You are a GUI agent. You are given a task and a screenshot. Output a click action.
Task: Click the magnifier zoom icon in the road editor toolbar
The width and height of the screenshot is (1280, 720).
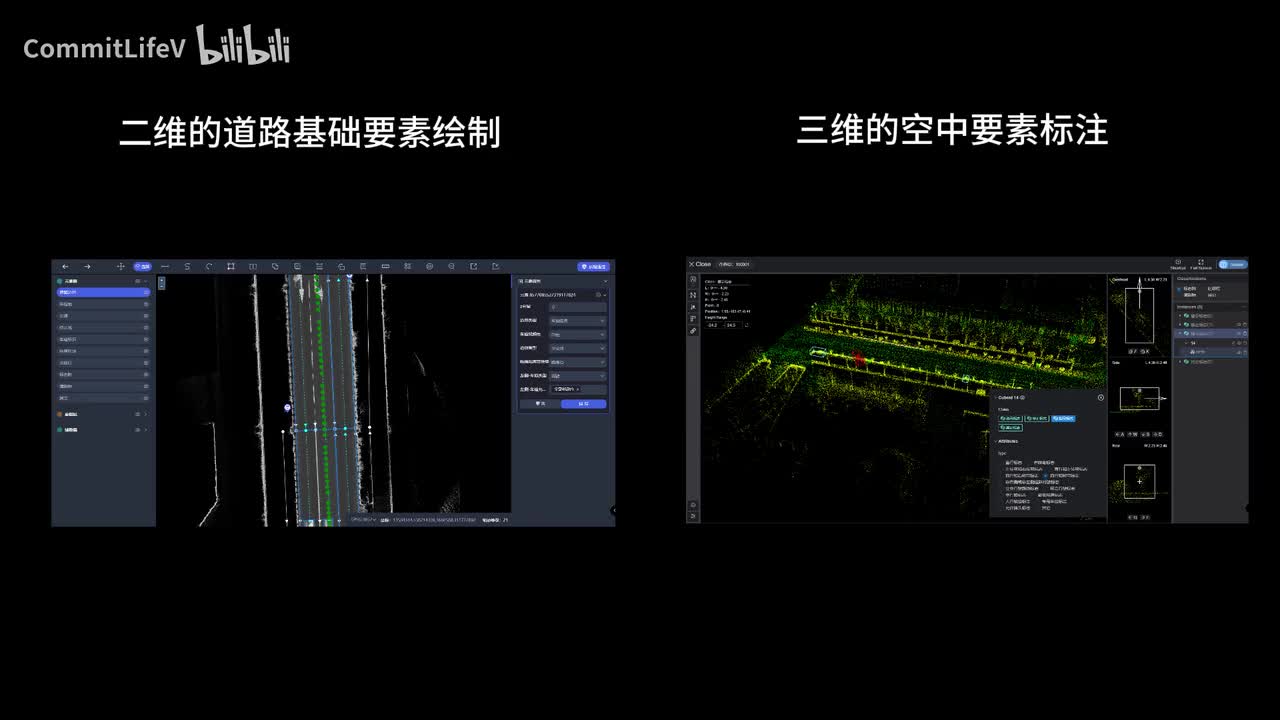click(451, 266)
